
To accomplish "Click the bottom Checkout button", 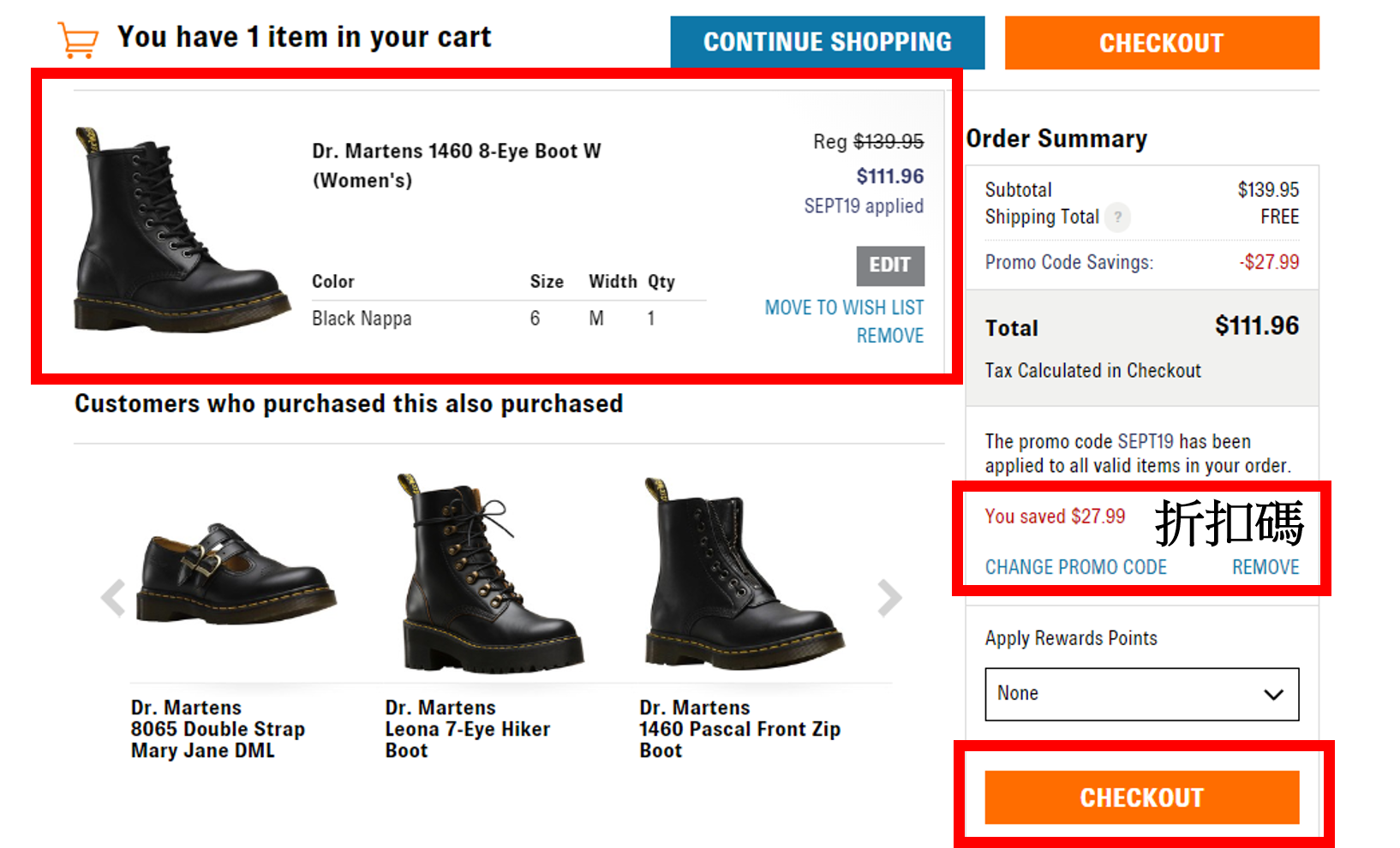I will point(1141,797).
